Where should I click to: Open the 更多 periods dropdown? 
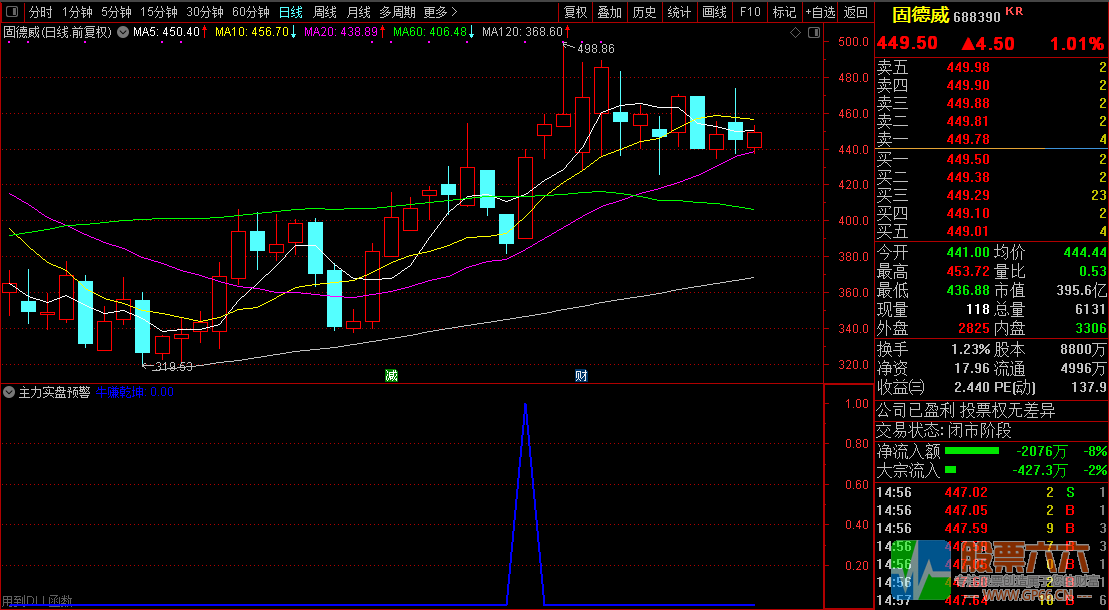click(x=440, y=12)
